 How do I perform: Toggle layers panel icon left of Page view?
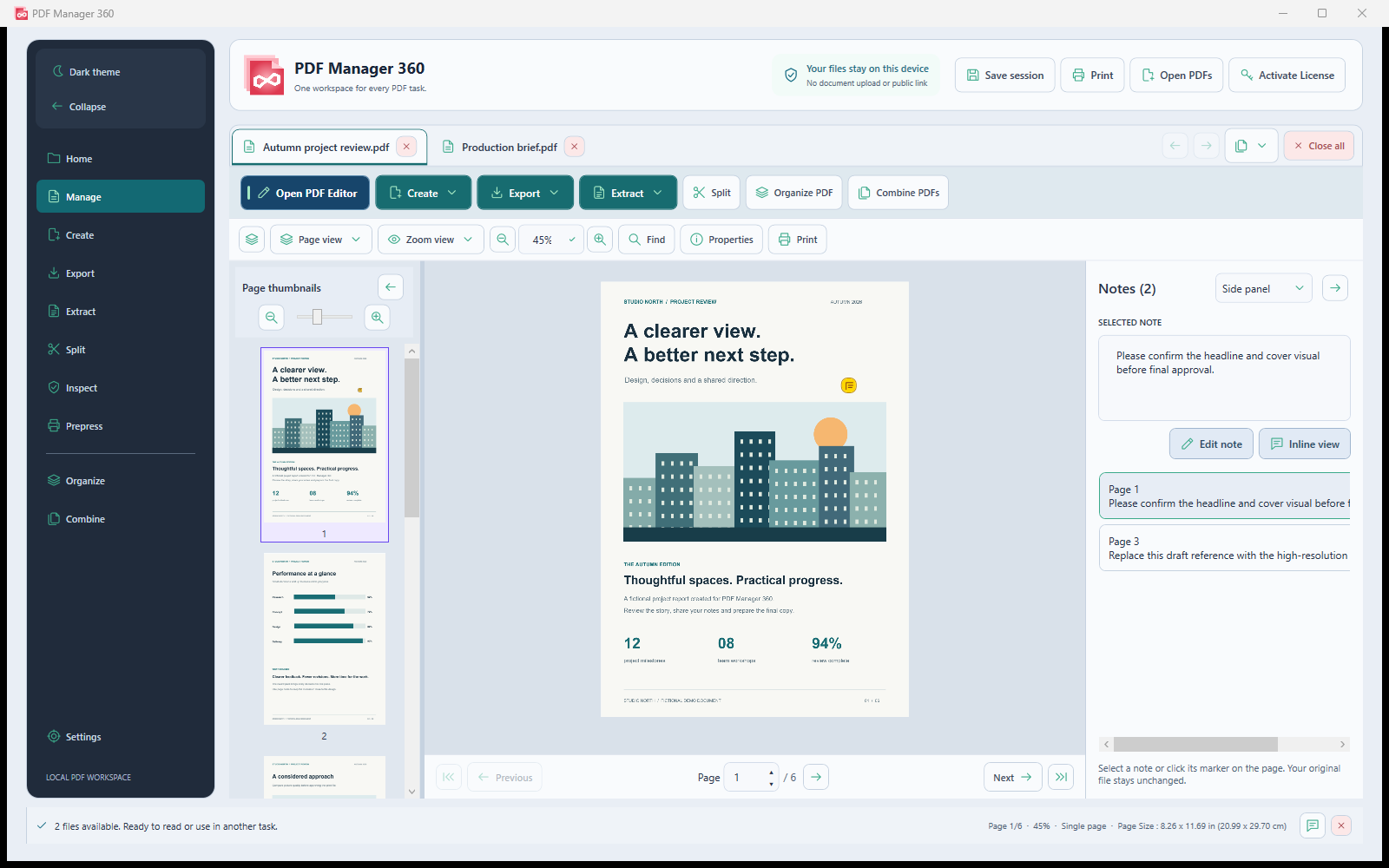[x=252, y=240]
